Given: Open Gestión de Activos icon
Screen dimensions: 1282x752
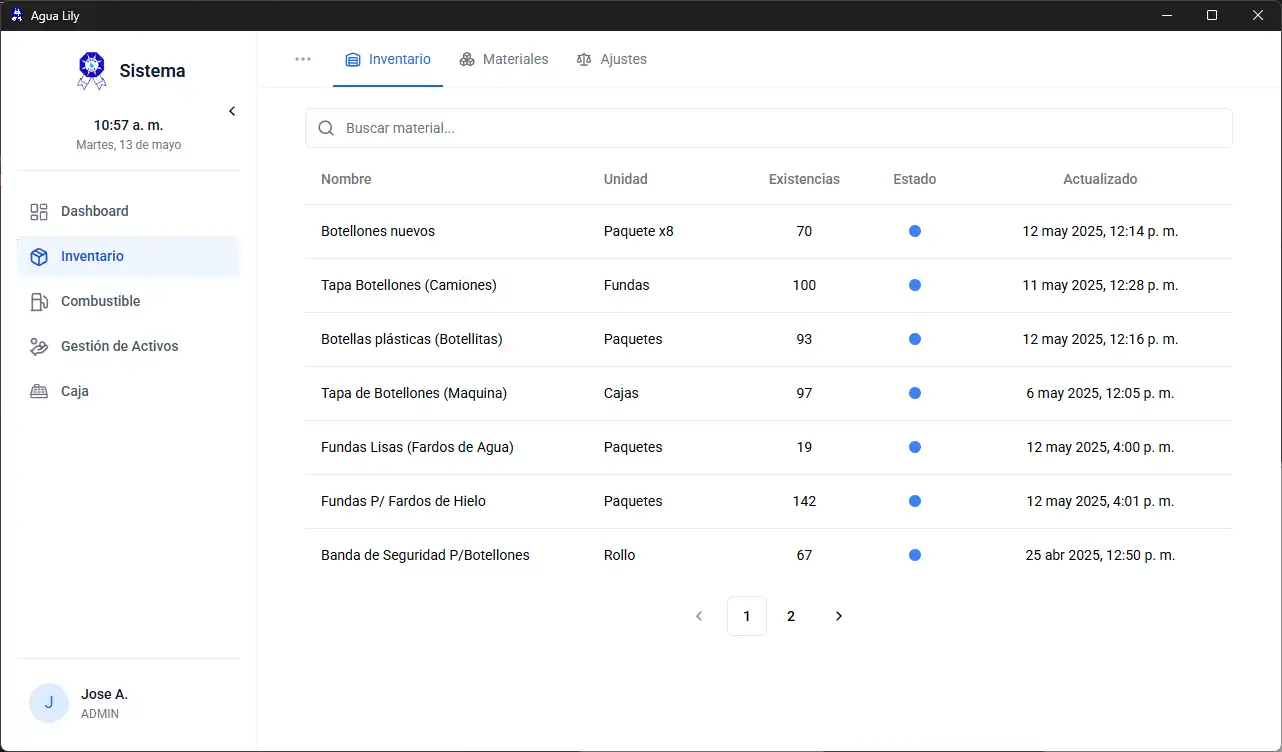Looking at the screenshot, I should pyautogui.click(x=39, y=347).
